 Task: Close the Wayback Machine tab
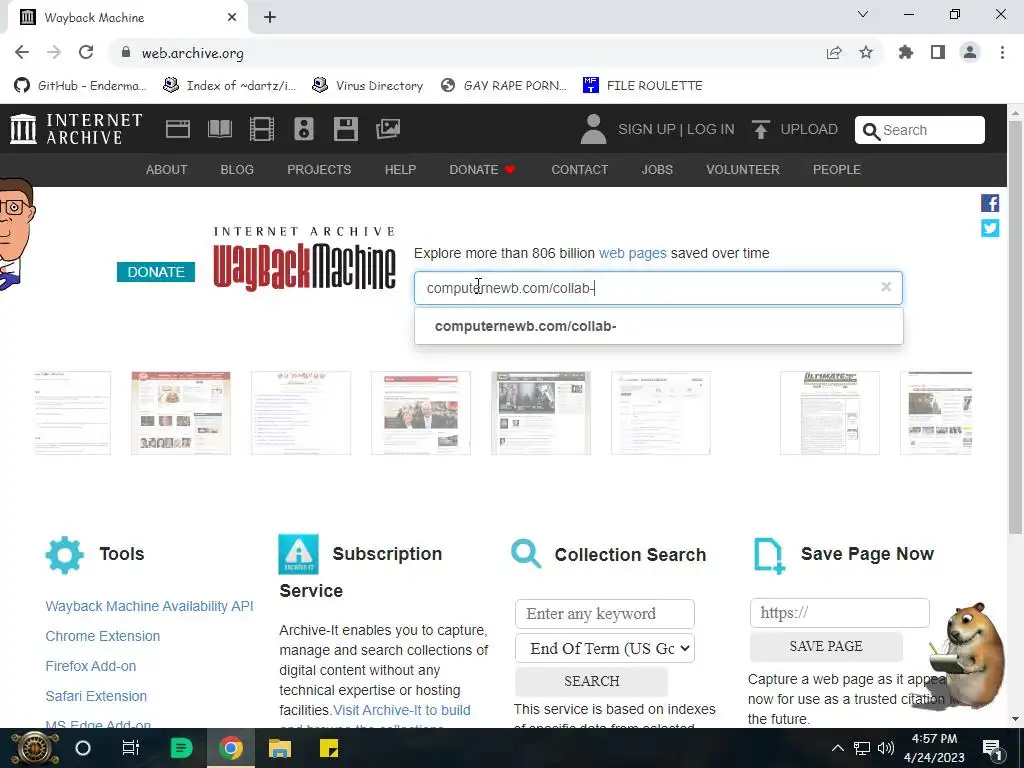pos(232,18)
